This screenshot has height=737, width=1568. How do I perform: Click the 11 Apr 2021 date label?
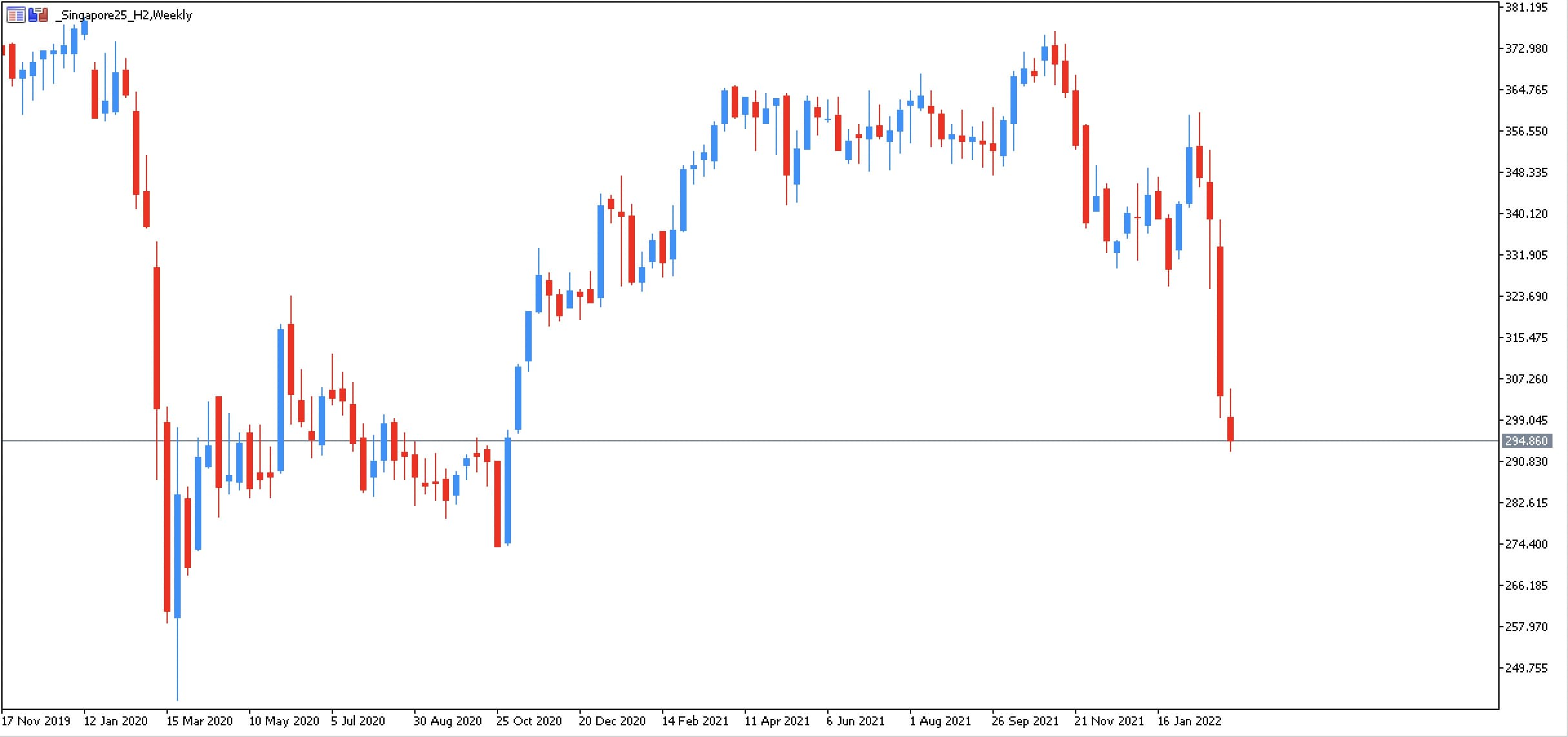pyautogui.click(x=777, y=721)
